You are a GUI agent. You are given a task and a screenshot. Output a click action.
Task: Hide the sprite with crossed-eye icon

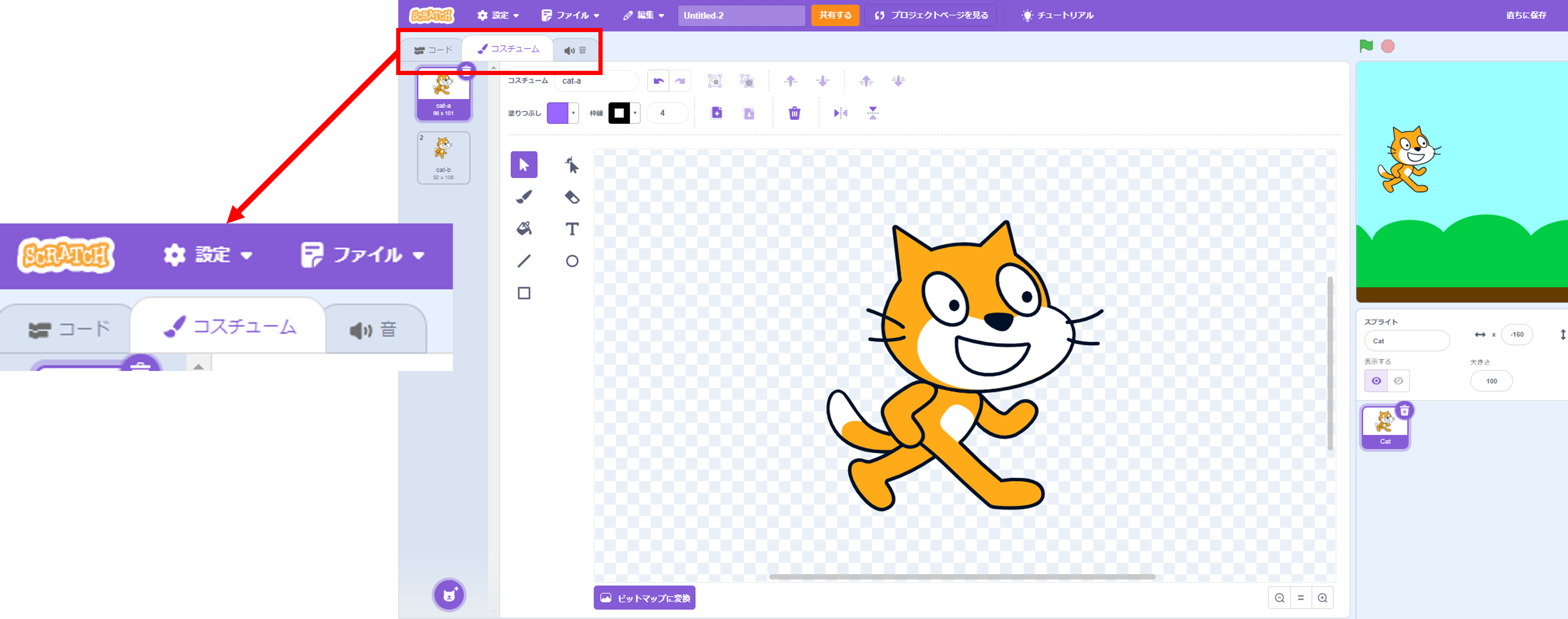(x=1398, y=381)
